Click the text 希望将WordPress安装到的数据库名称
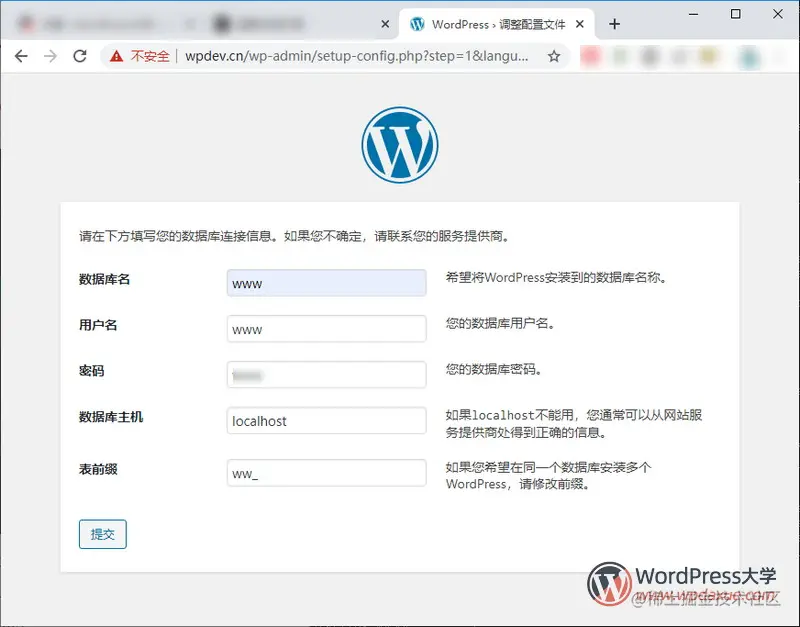Image resolution: width=800 pixels, height=627 pixels. tap(556, 278)
